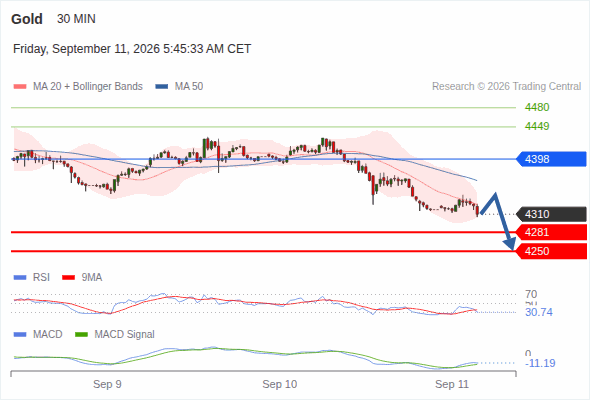The width and height of the screenshot is (590, 400).
Task: Click the 4480 resistance level label
Action: 537,107
